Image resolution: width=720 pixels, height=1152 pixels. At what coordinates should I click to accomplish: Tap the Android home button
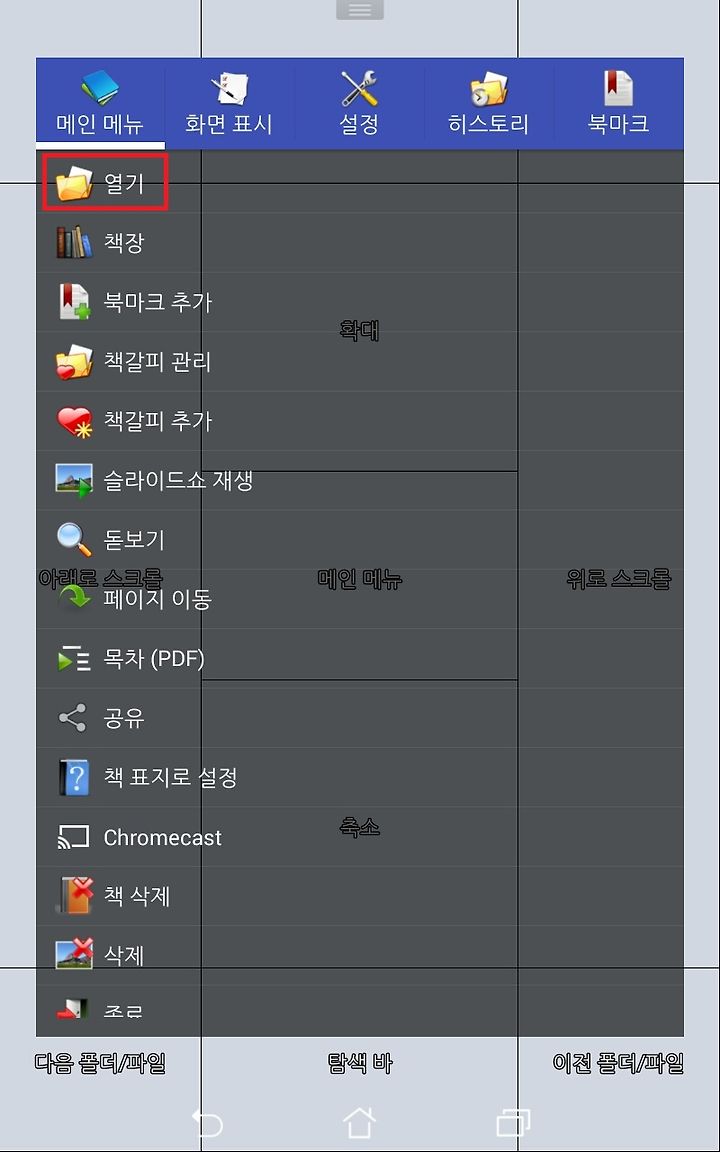(360, 1123)
